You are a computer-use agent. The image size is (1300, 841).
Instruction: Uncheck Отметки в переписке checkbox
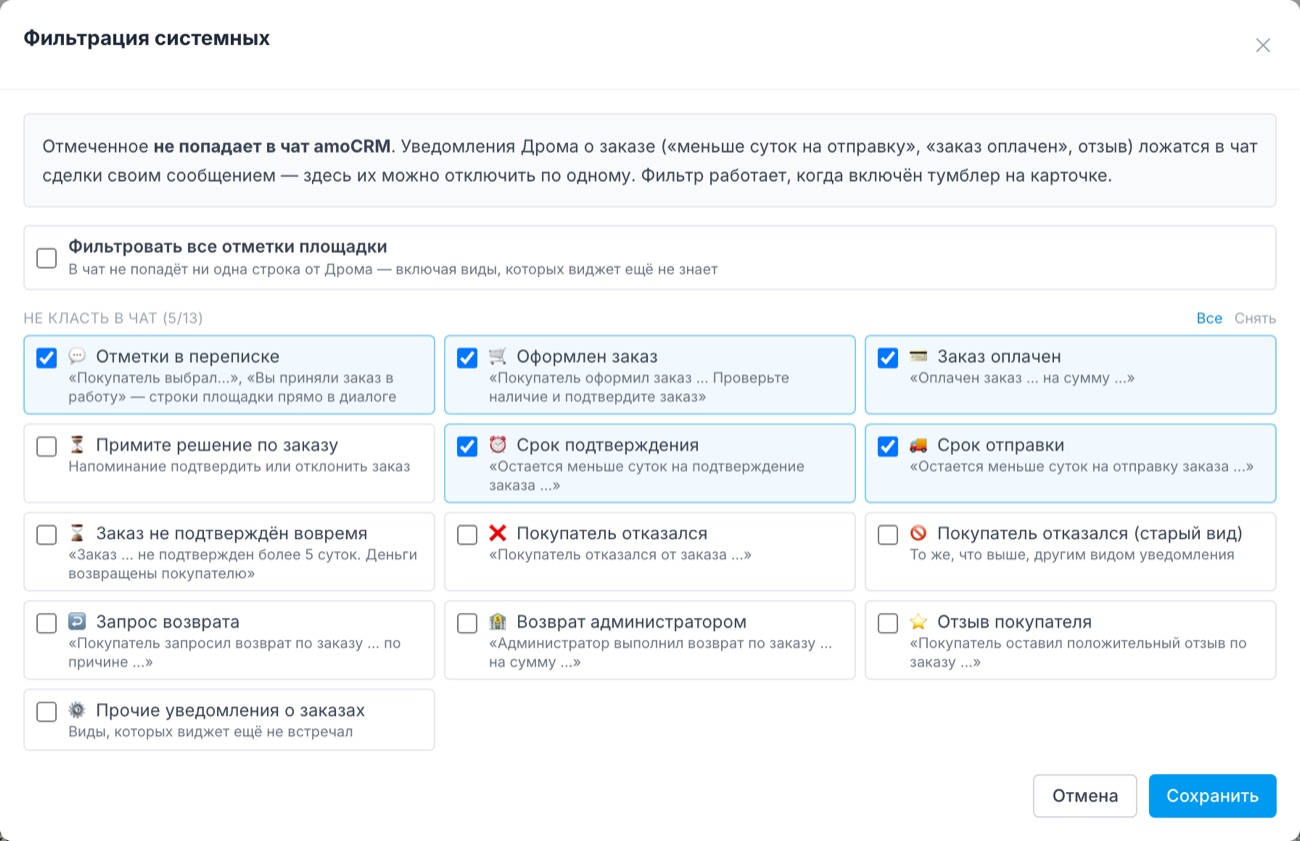pyautogui.click(x=46, y=358)
